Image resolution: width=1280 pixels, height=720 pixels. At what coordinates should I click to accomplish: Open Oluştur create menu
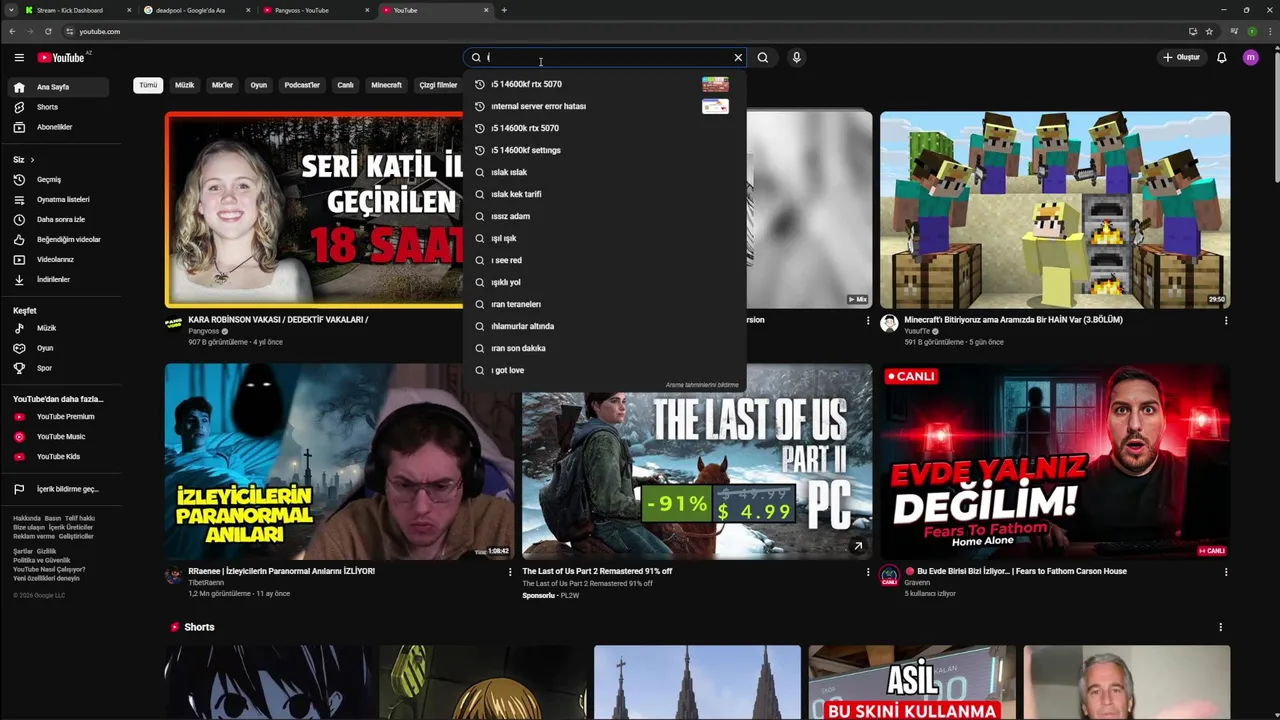coord(1181,57)
